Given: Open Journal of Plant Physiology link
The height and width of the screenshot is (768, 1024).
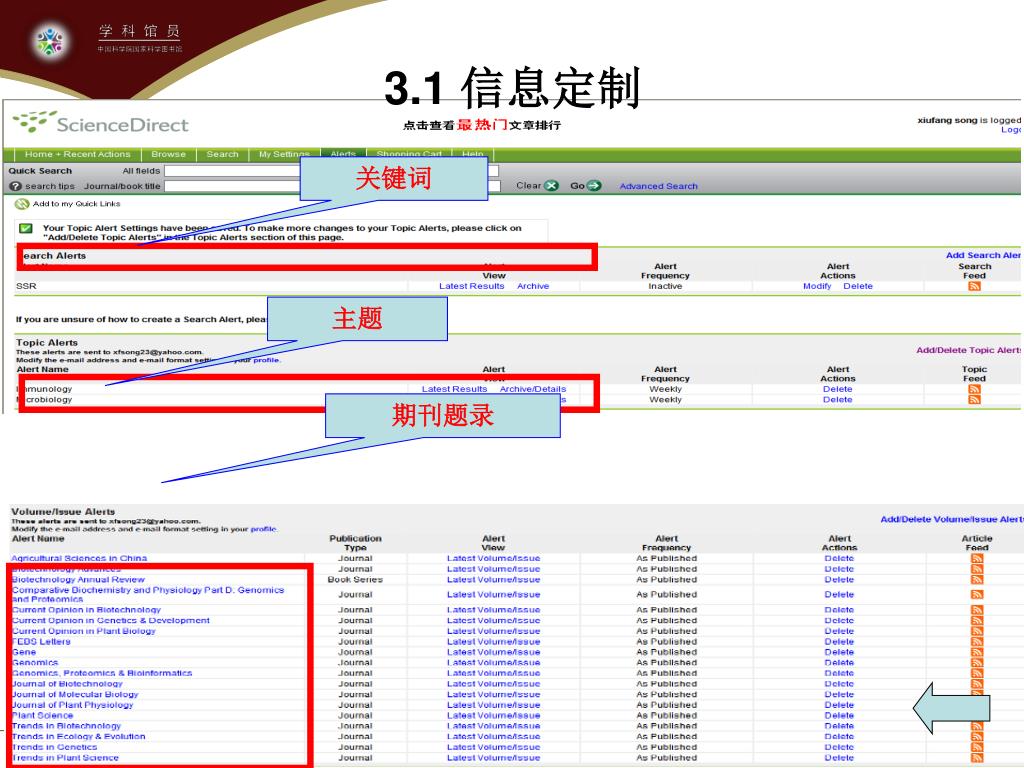Looking at the screenshot, I should pyautogui.click(x=72, y=705).
